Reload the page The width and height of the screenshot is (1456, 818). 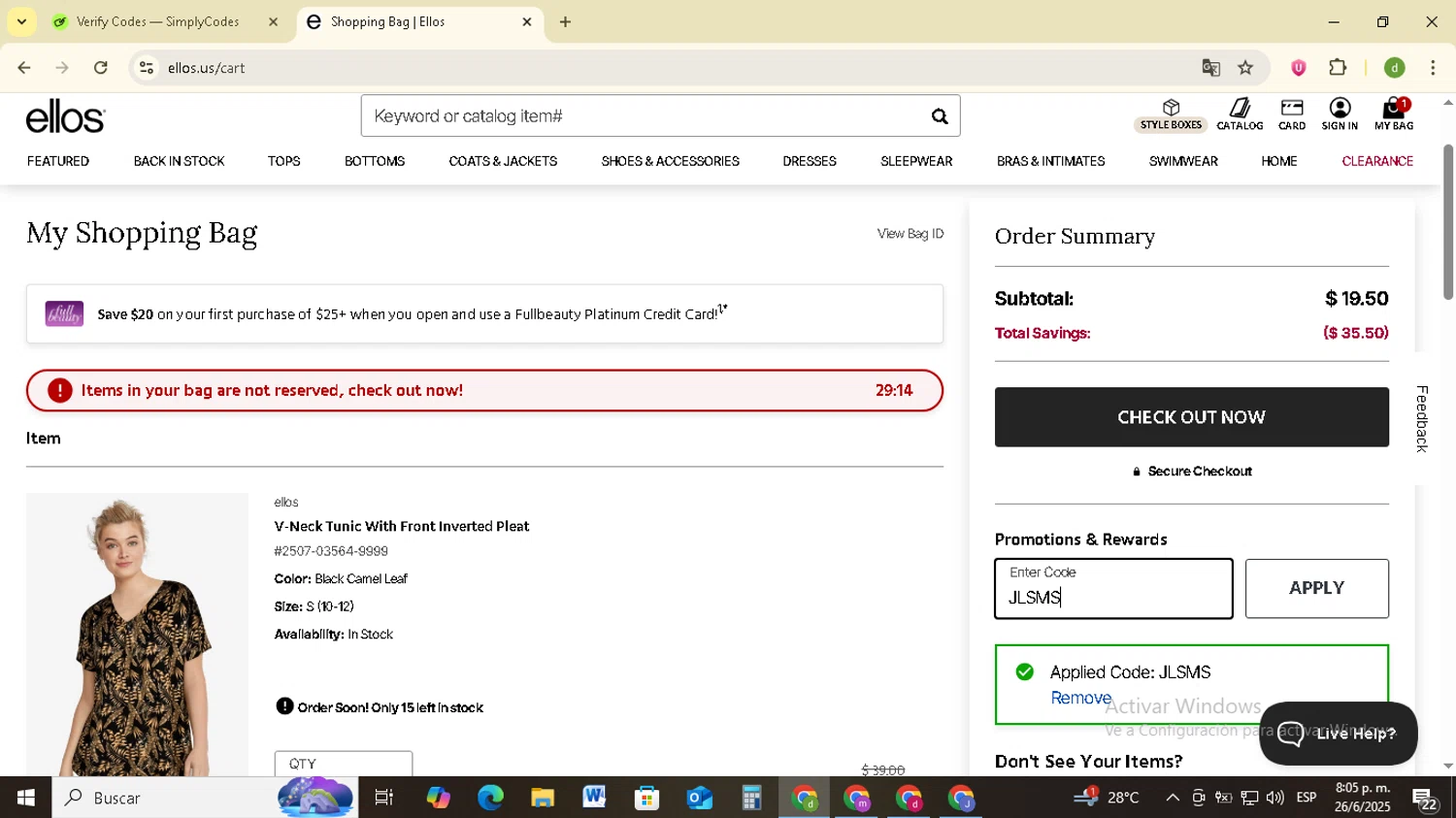click(101, 68)
